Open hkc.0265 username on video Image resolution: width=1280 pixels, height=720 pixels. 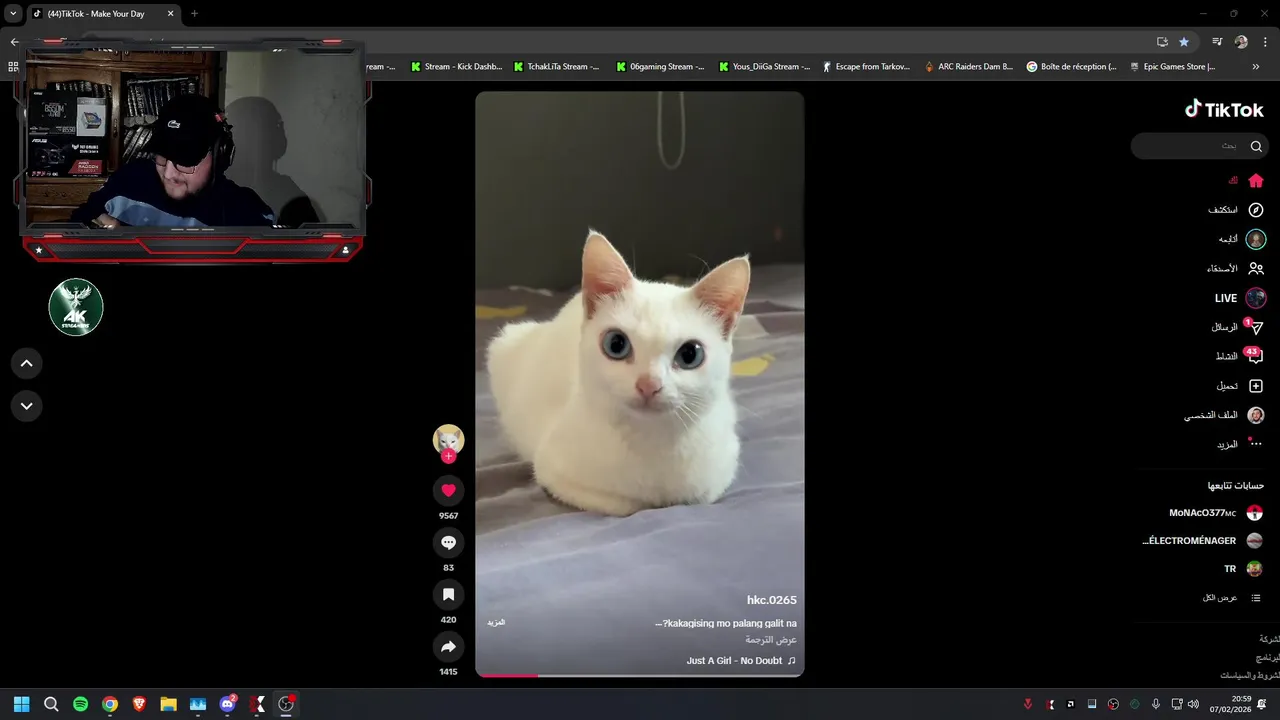click(x=771, y=600)
